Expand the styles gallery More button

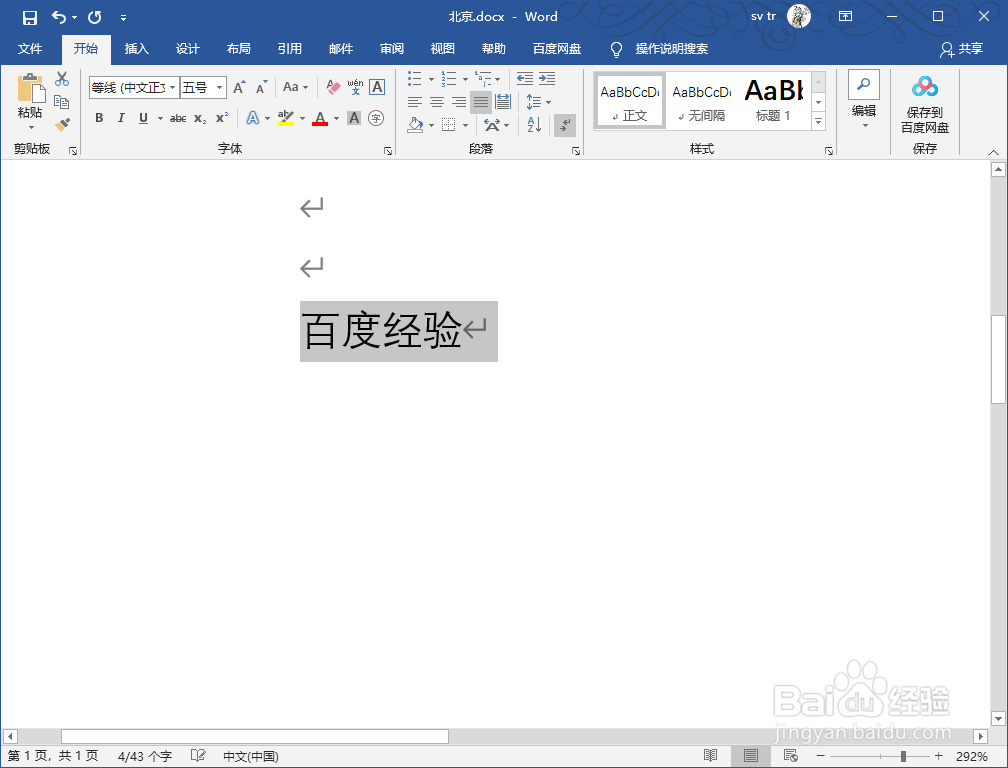click(818, 121)
